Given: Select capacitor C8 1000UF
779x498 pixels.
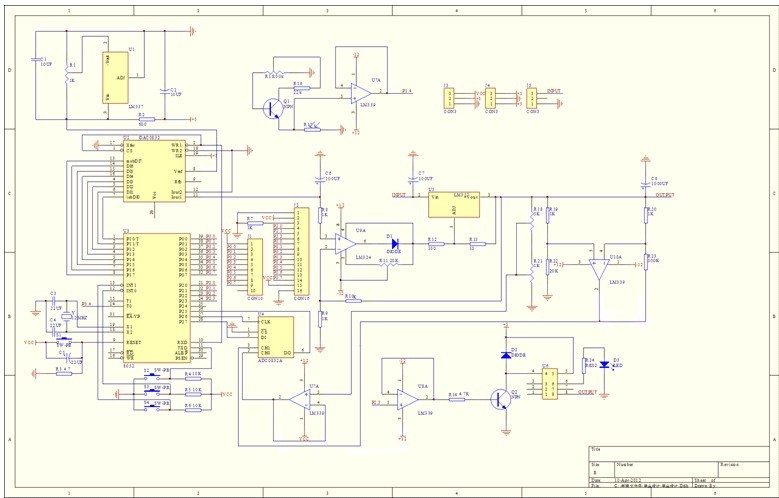Looking at the screenshot, I should [645, 184].
